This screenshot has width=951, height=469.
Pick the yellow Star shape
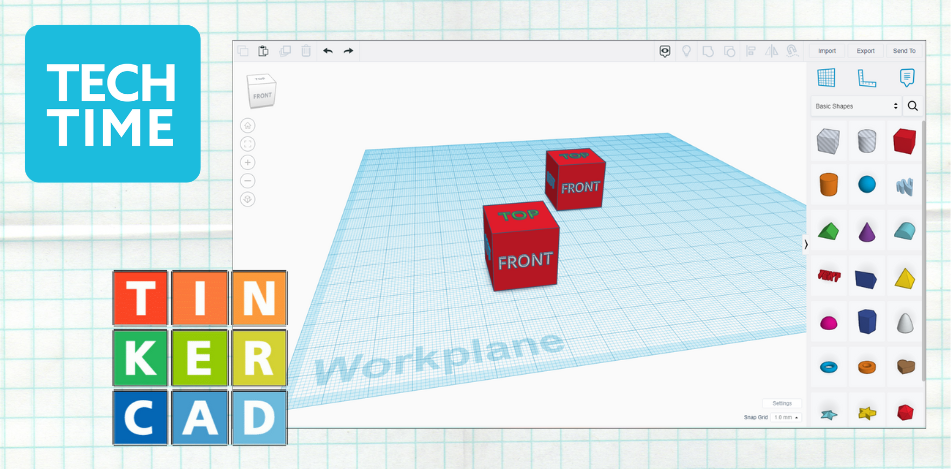pos(867,414)
